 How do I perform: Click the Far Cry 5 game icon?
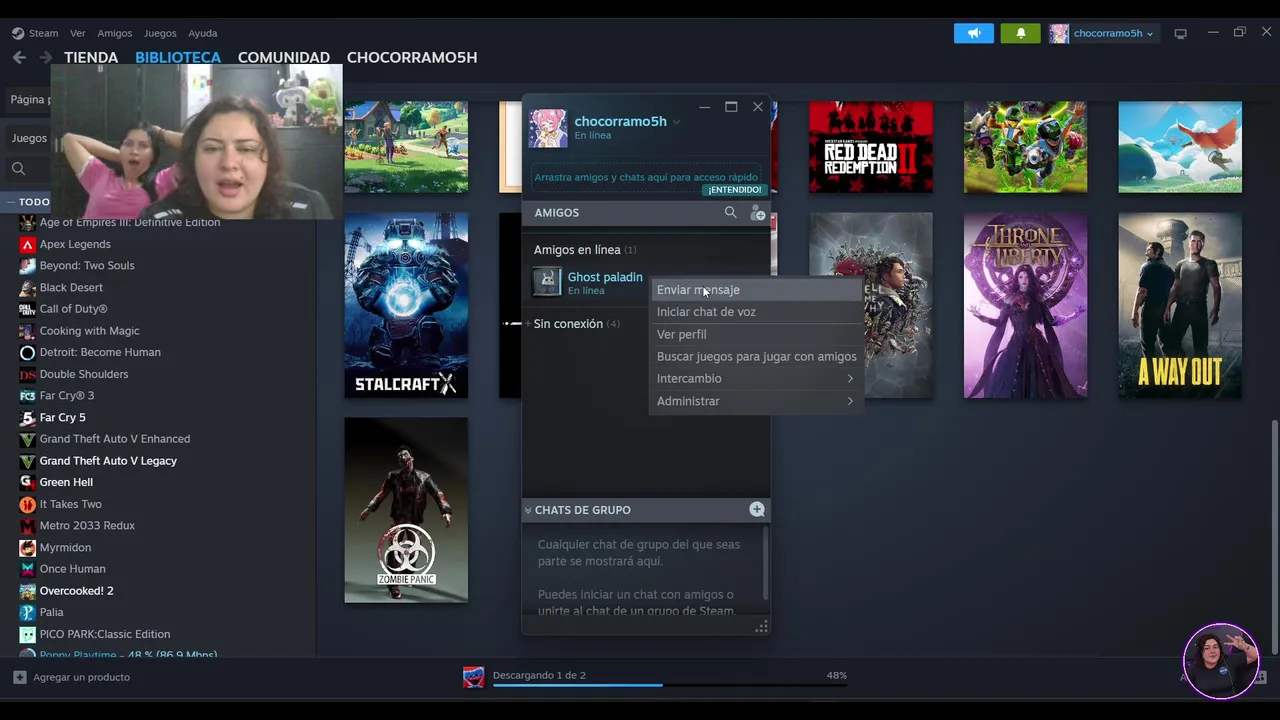tap(27, 417)
